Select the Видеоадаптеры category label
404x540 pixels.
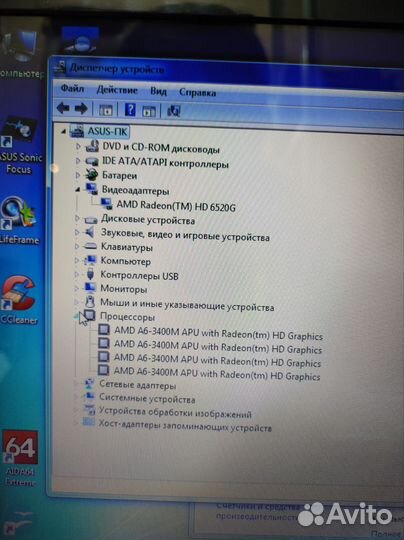coord(135,190)
